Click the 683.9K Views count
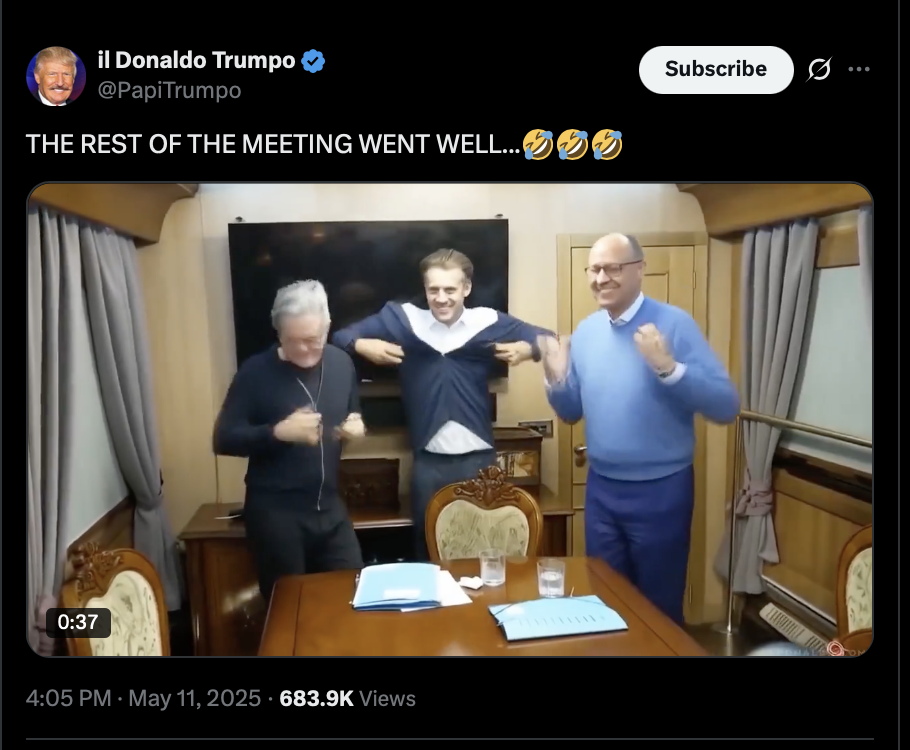Viewport: 910px width, 750px height. click(x=347, y=698)
